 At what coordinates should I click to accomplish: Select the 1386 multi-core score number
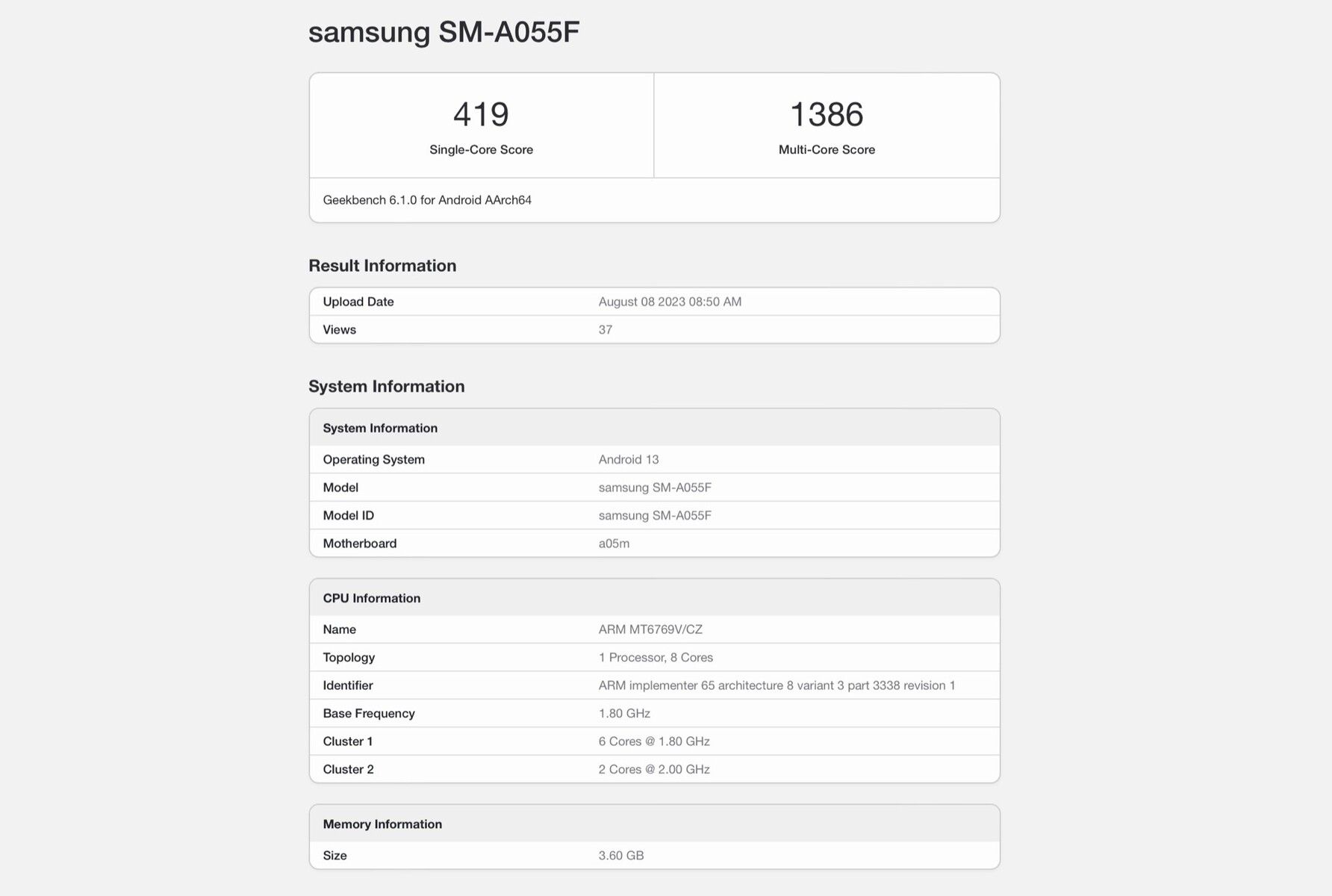[827, 114]
